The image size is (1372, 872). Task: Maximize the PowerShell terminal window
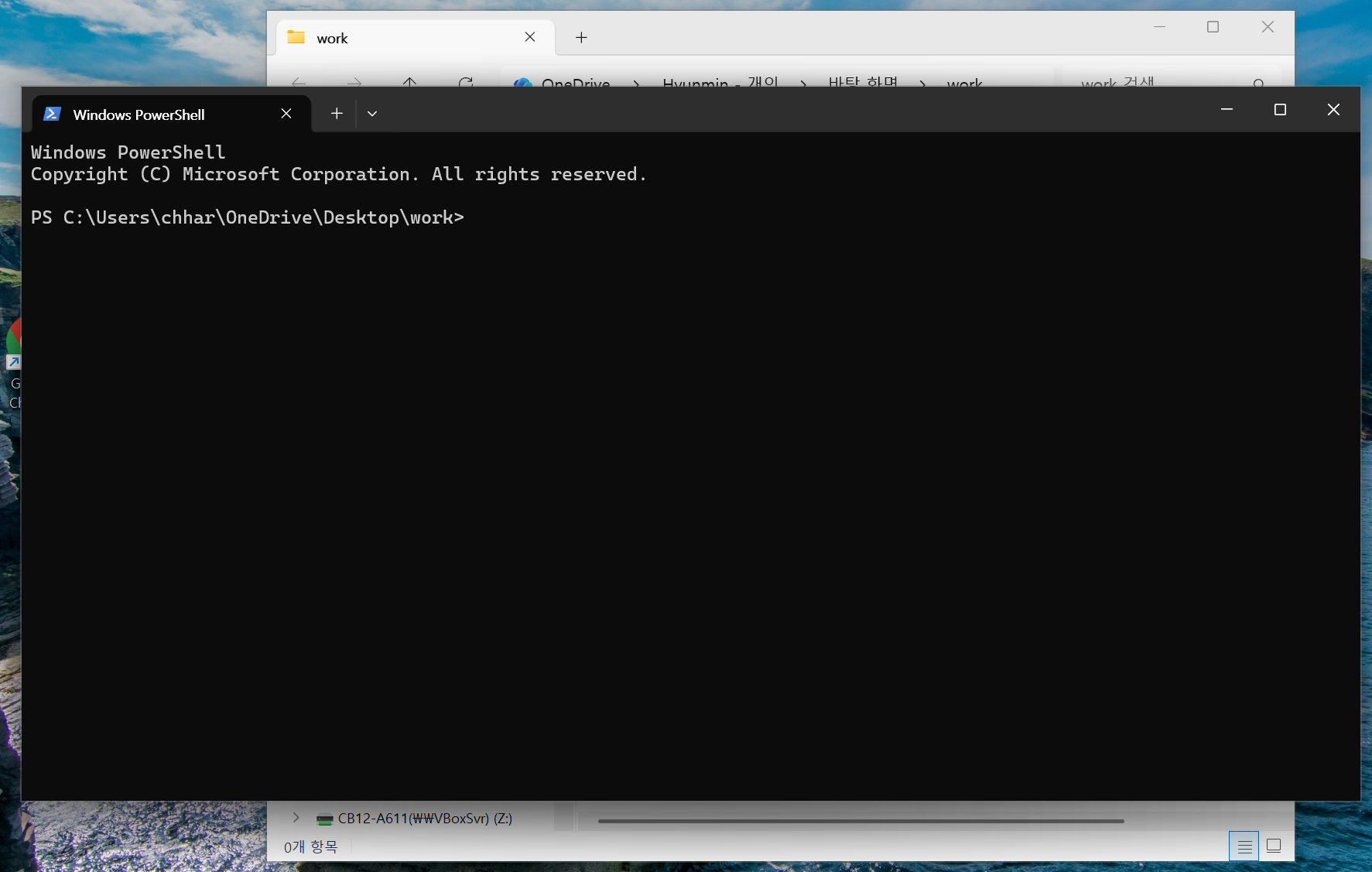(1280, 110)
